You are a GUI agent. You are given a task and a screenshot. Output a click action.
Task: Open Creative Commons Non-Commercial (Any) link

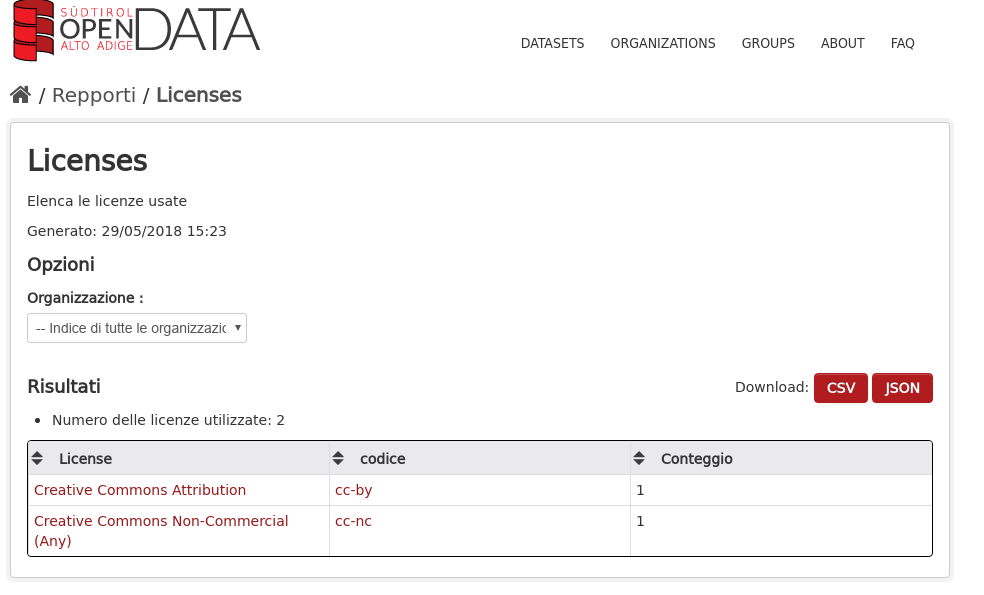[161, 531]
